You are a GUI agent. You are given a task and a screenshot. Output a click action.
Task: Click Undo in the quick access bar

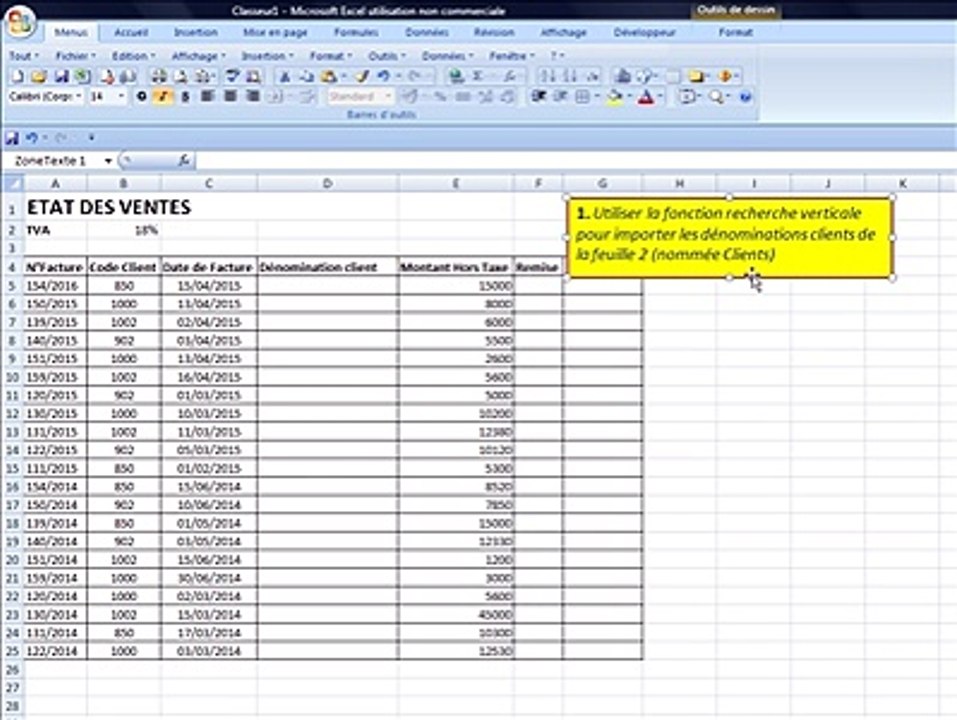coord(31,139)
